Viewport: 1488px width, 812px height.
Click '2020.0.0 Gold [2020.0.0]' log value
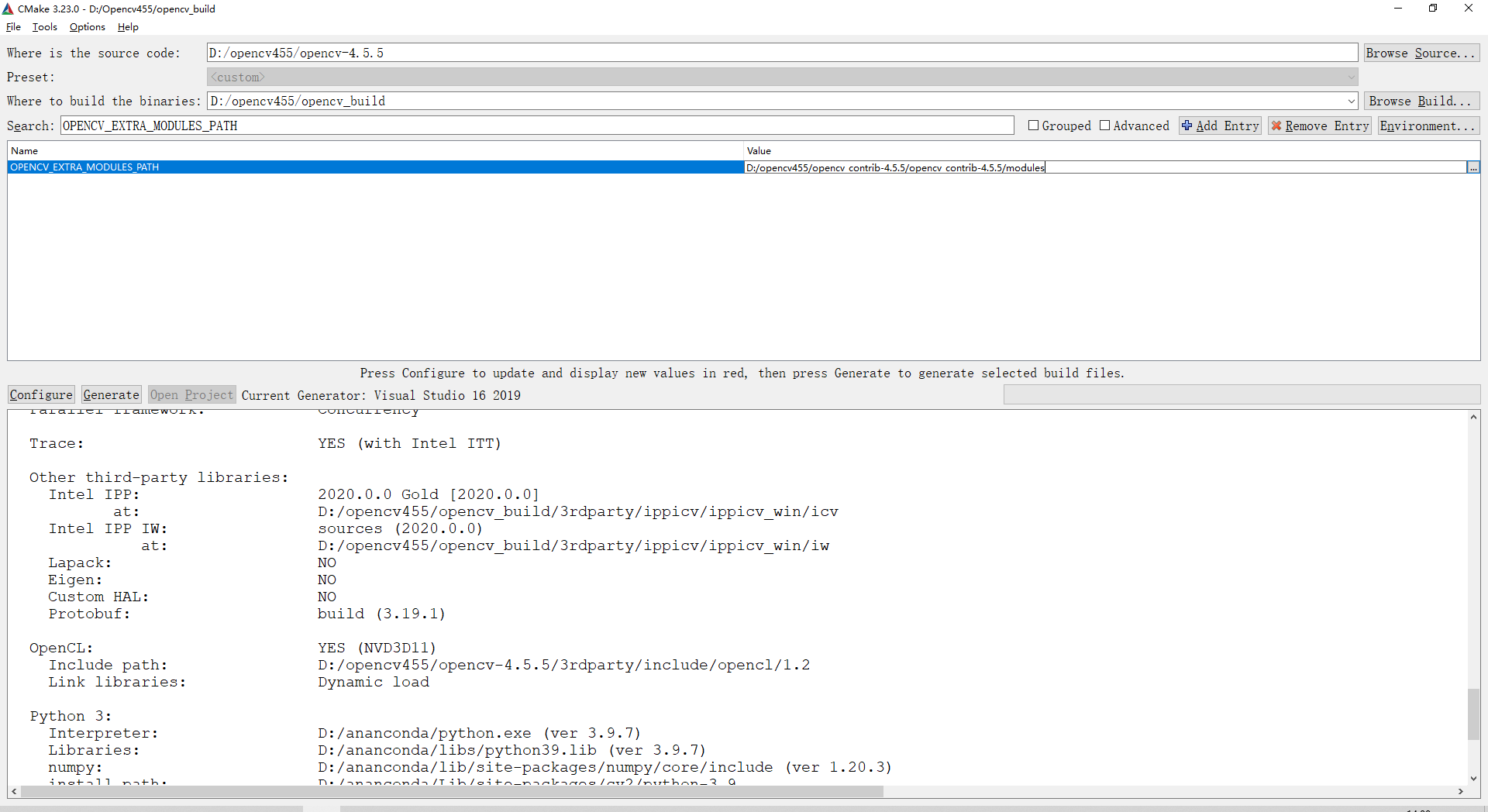(429, 494)
